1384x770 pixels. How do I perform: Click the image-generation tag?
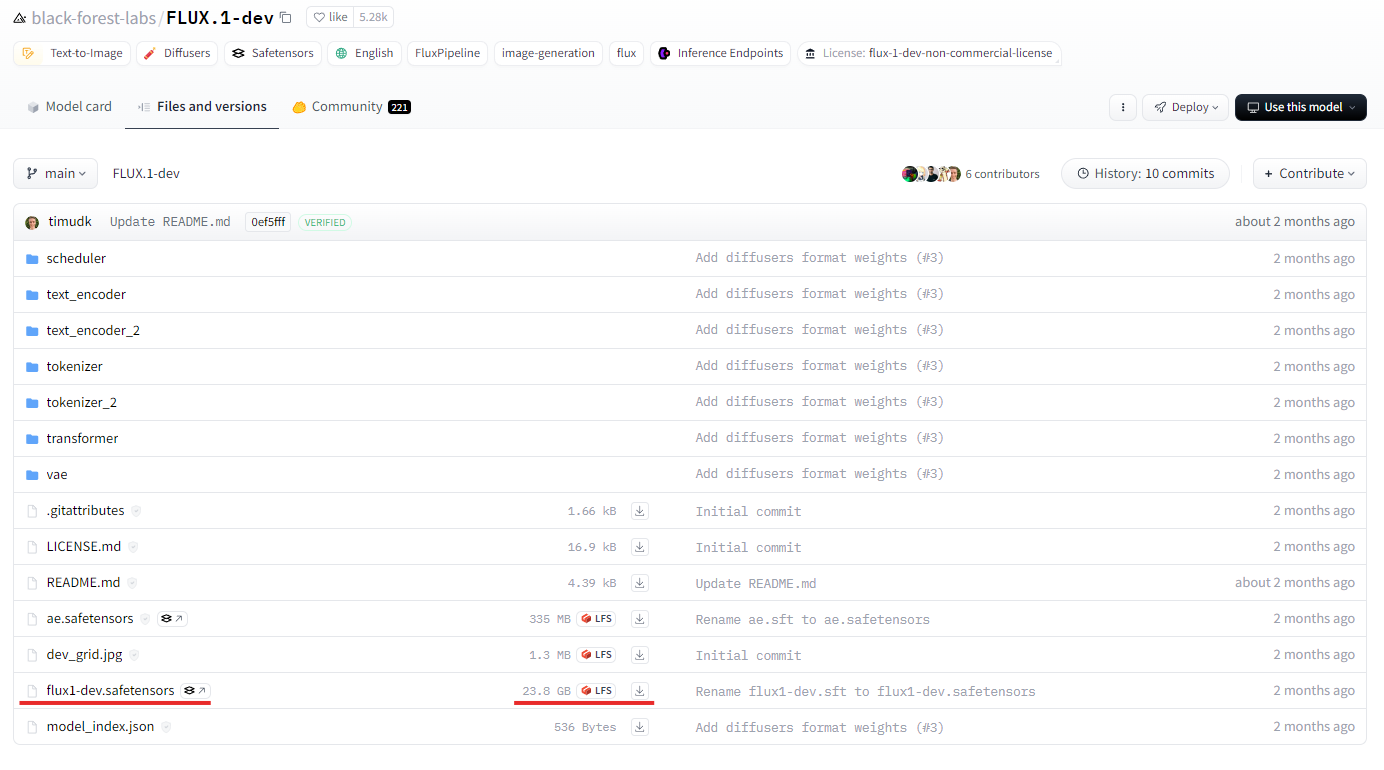point(549,53)
